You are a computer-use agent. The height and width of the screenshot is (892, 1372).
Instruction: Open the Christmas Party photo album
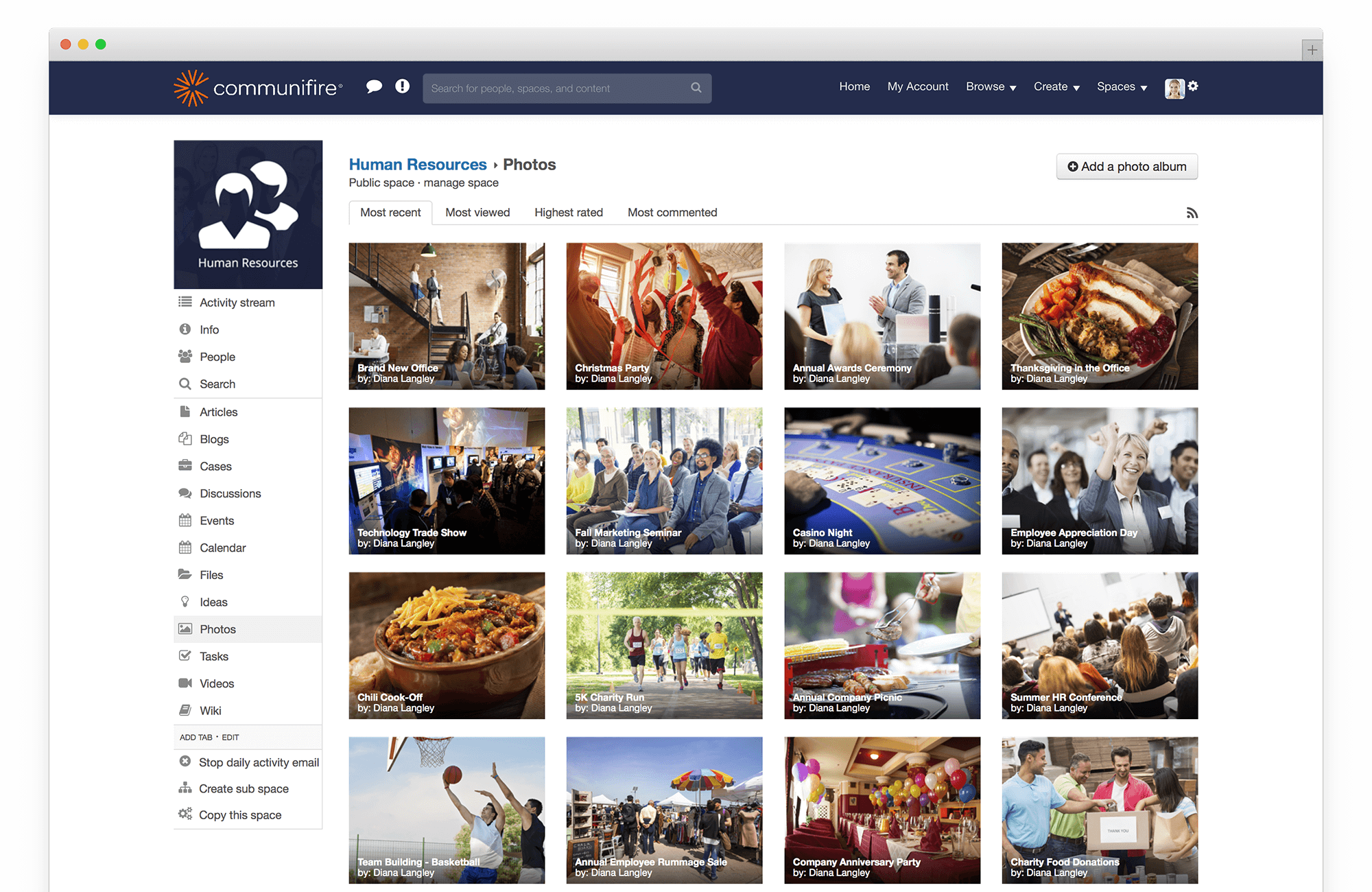[663, 316]
